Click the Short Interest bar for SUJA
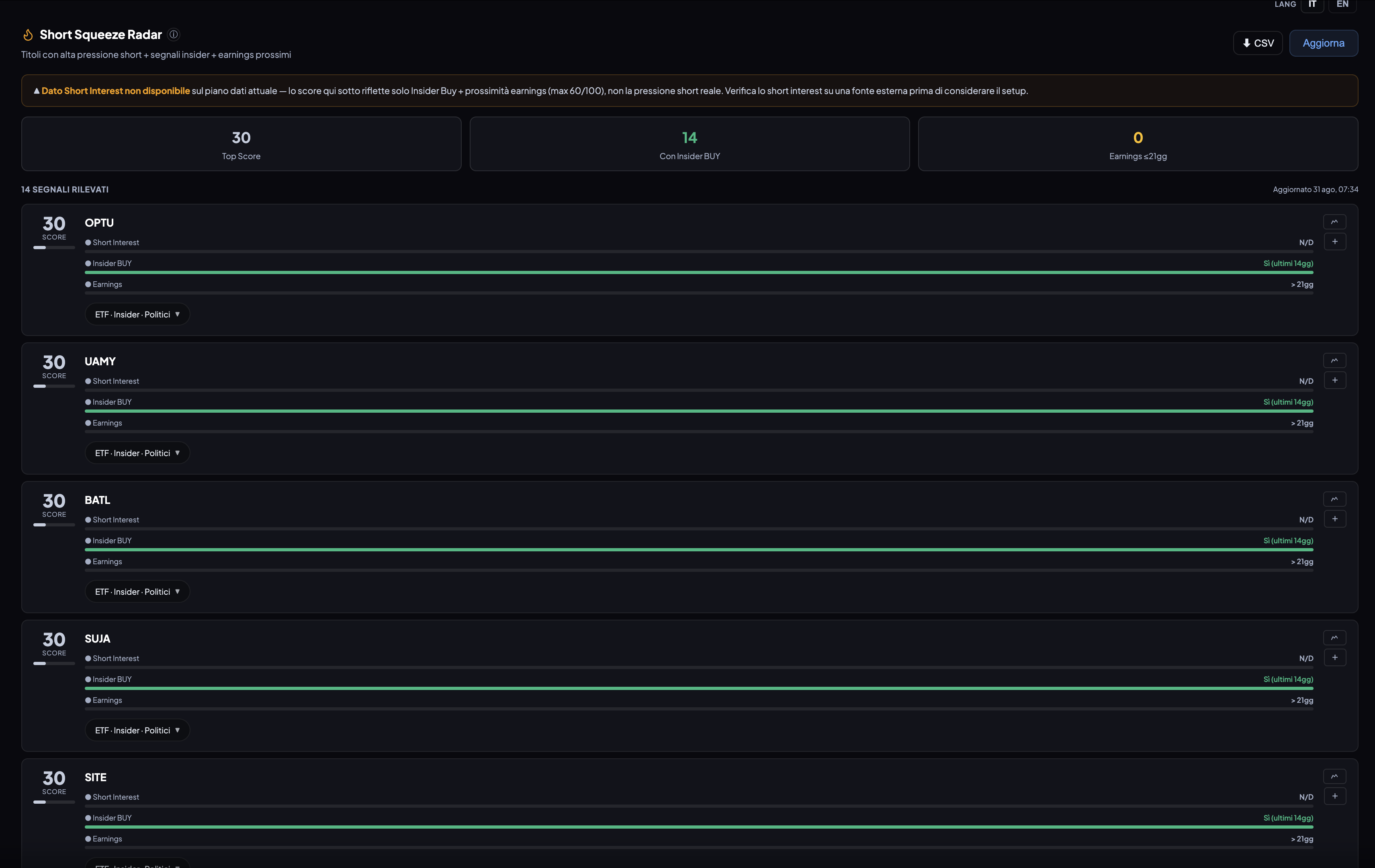The image size is (1375, 868). pos(699,667)
